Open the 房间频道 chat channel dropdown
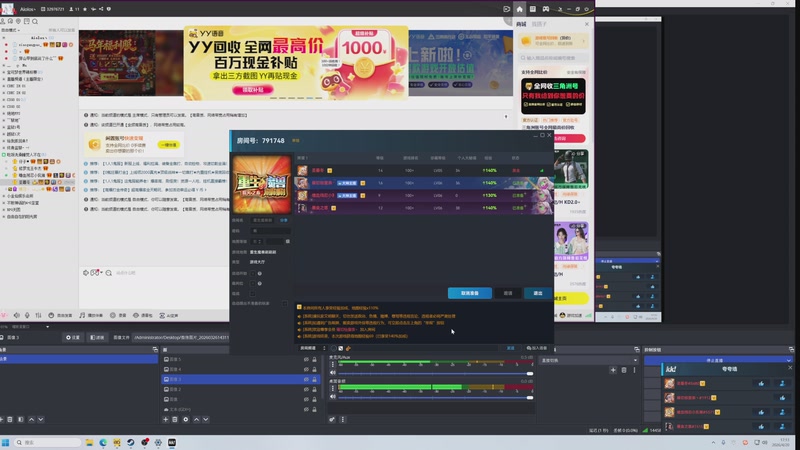Screen dimensions: 800x450 (x=312, y=348)
